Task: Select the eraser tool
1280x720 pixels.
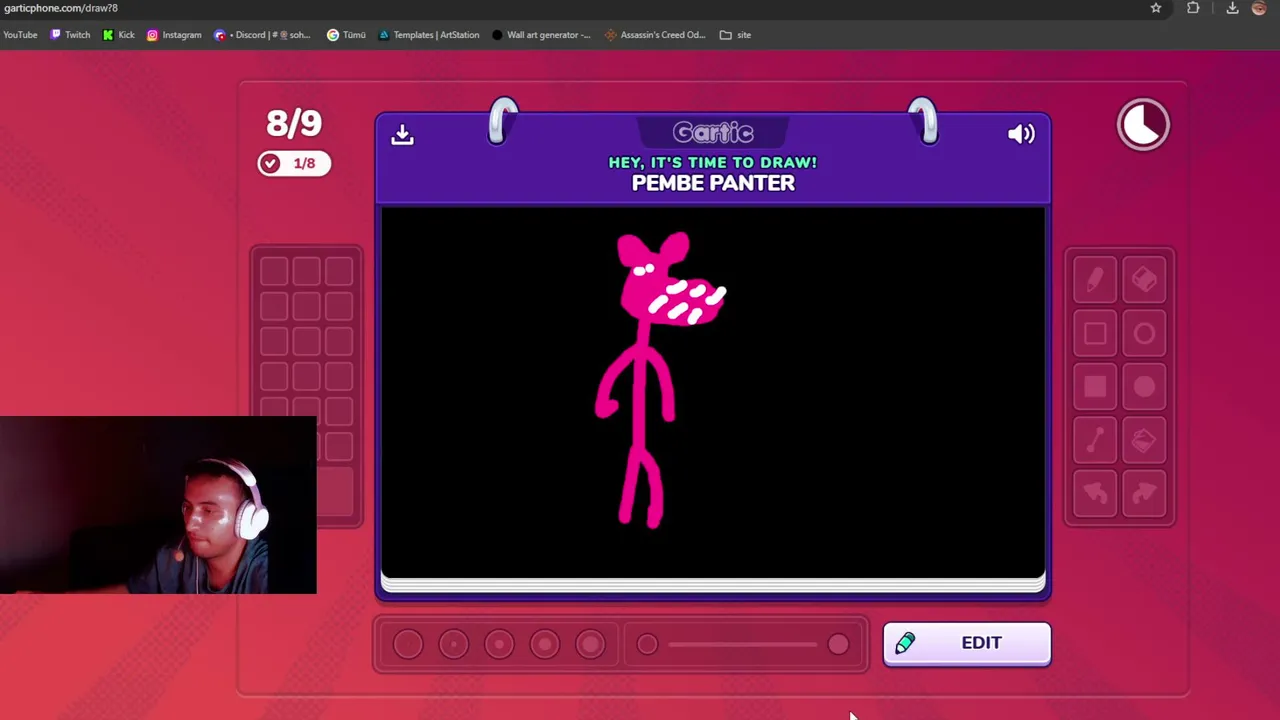Action: click(1144, 281)
